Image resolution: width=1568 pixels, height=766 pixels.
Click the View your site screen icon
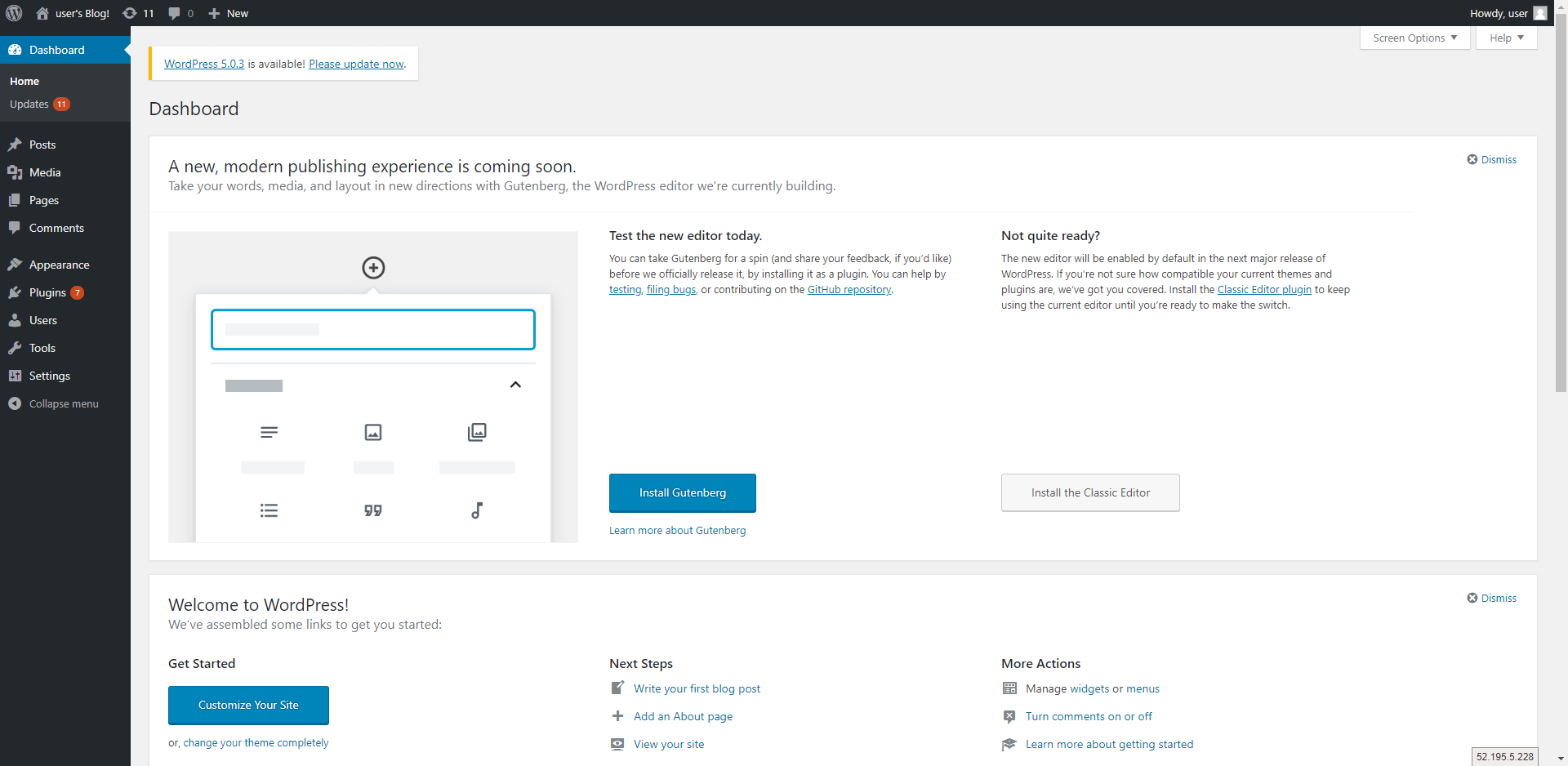click(617, 744)
